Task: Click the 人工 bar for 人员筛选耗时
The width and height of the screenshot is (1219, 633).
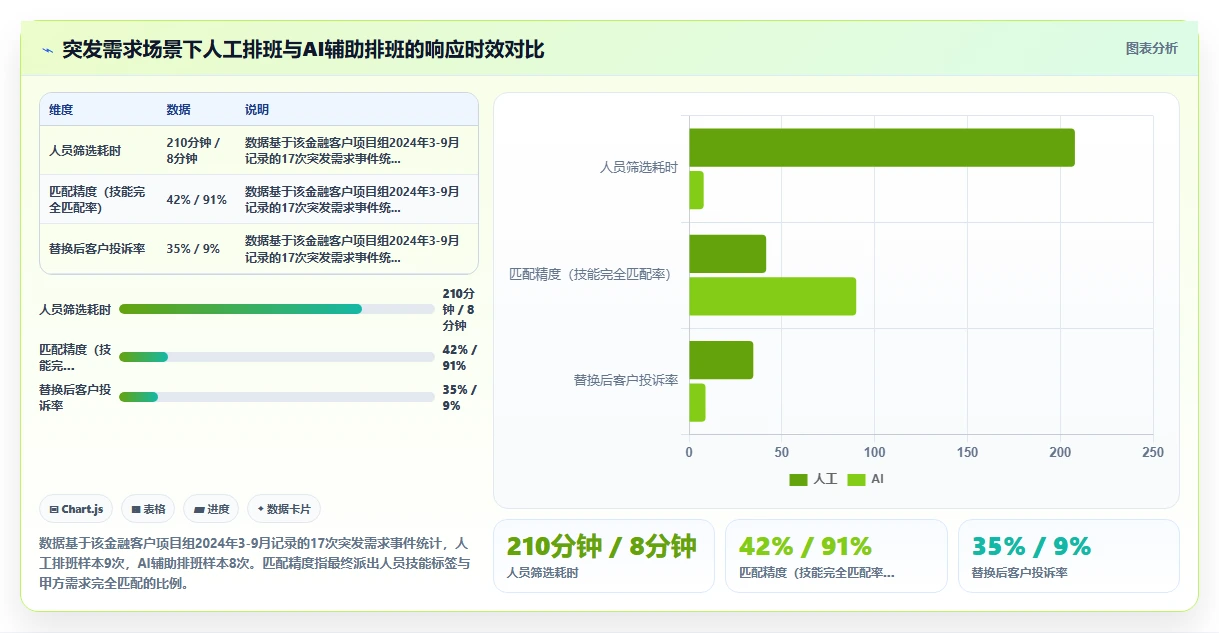Action: click(882, 147)
